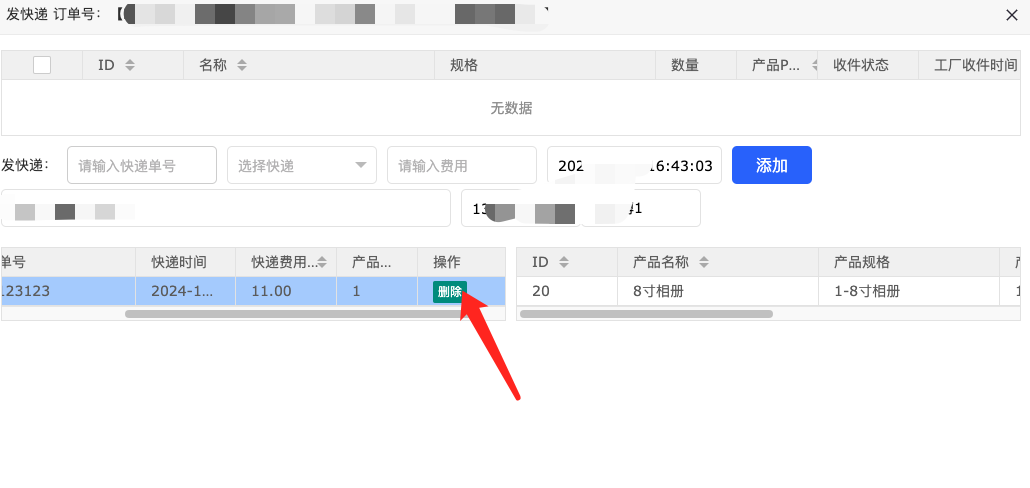Open the date time picker field
The image size is (1030, 488).
[634, 165]
